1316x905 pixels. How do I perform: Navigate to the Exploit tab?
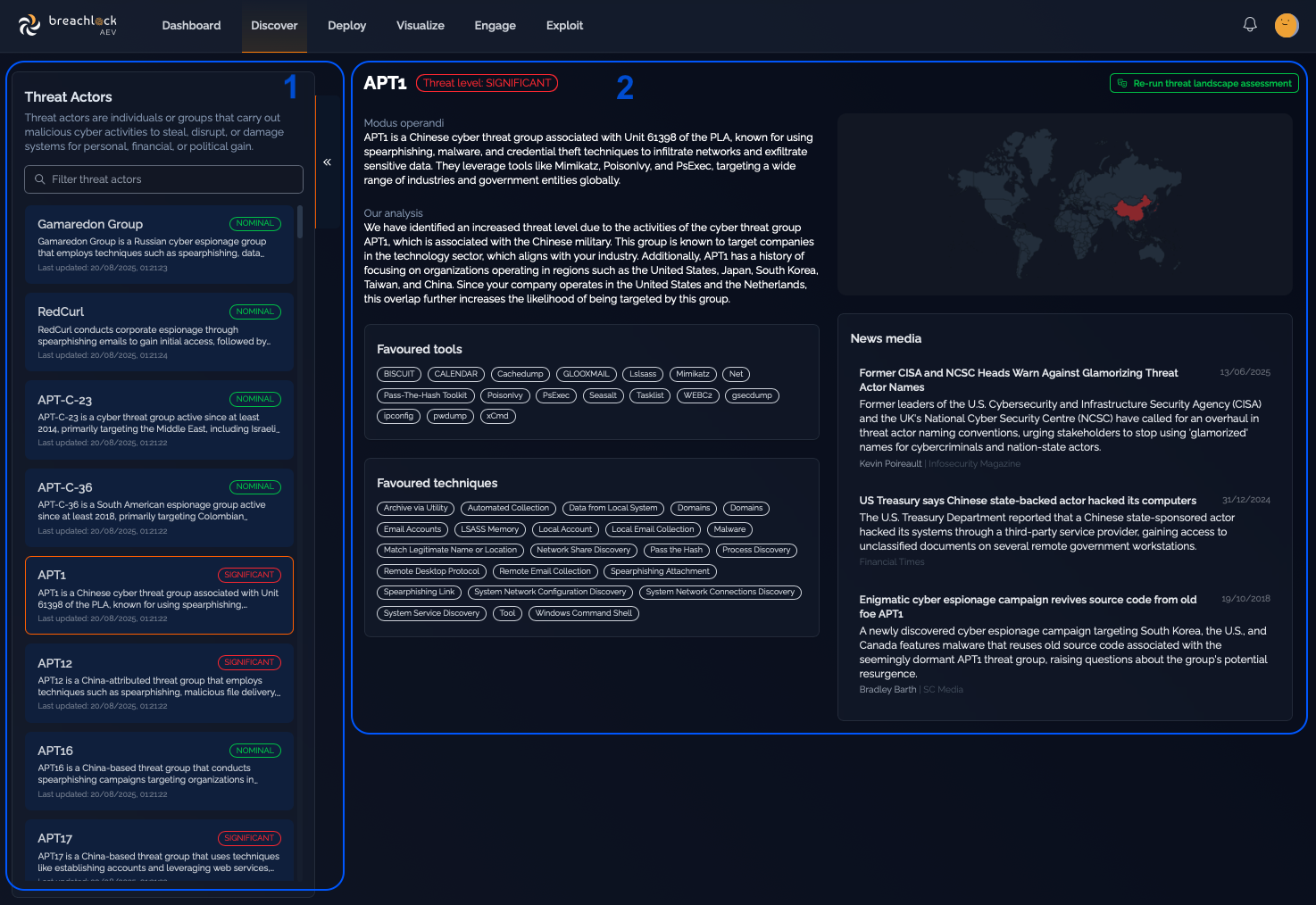click(564, 26)
